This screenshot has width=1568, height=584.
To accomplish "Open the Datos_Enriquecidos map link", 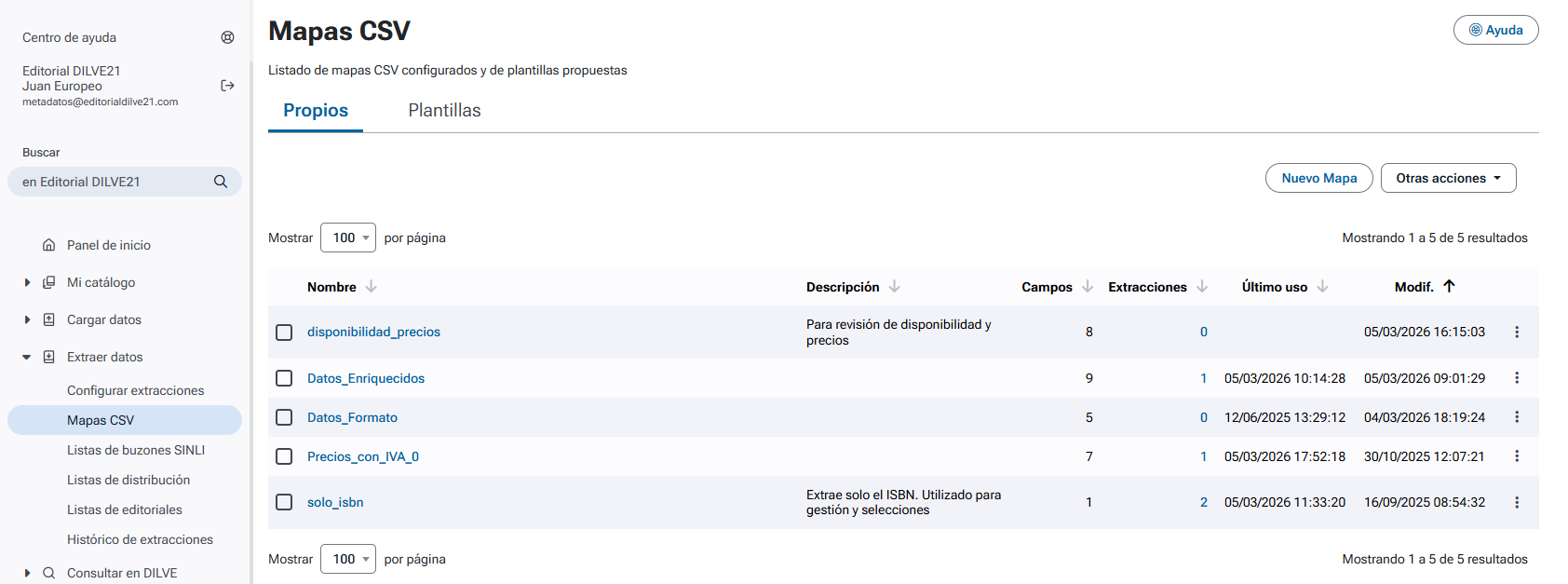I will [x=366, y=378].
